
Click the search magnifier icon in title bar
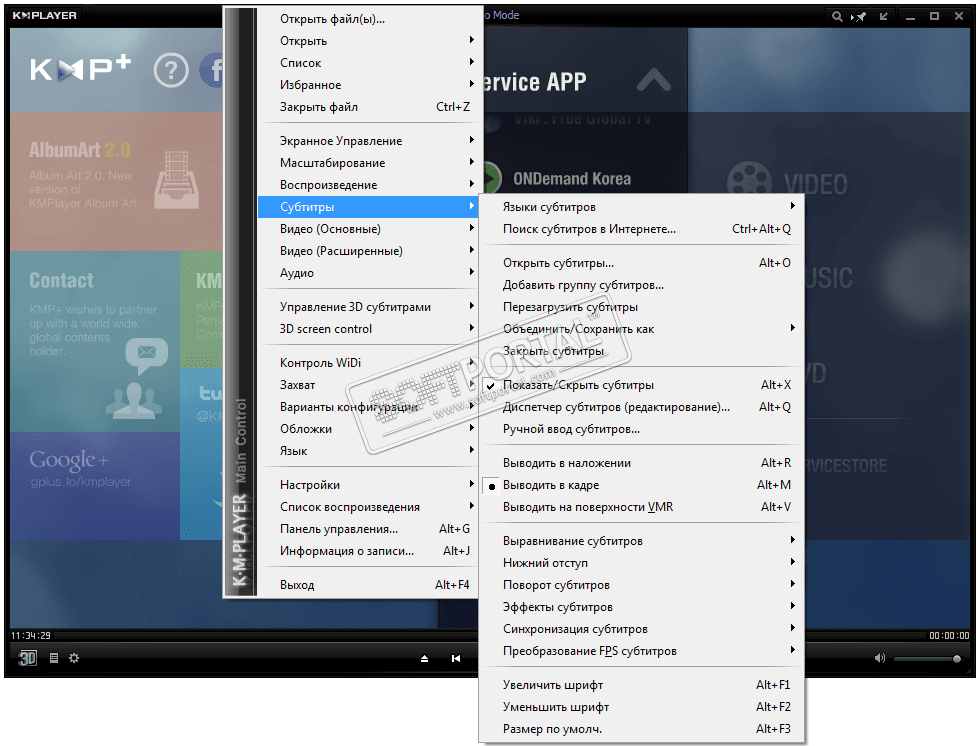[x=837, y=16]
